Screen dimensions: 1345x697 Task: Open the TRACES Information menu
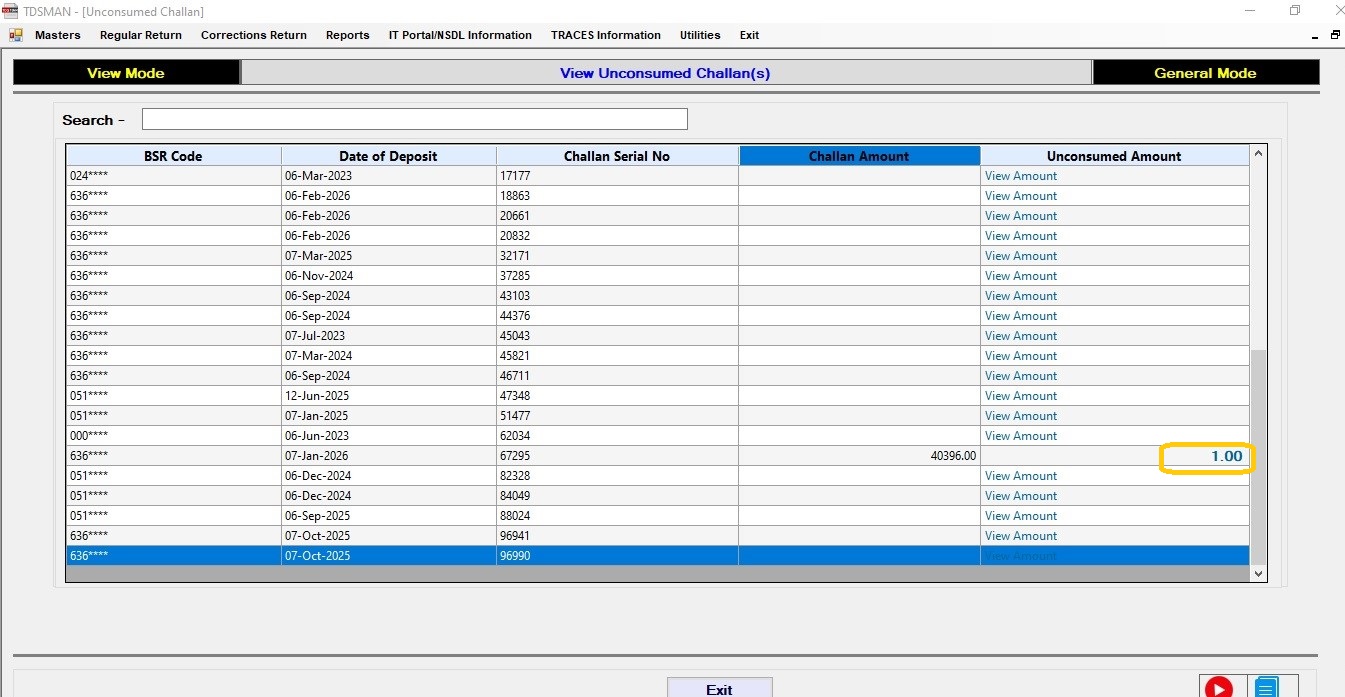point(605,35)
